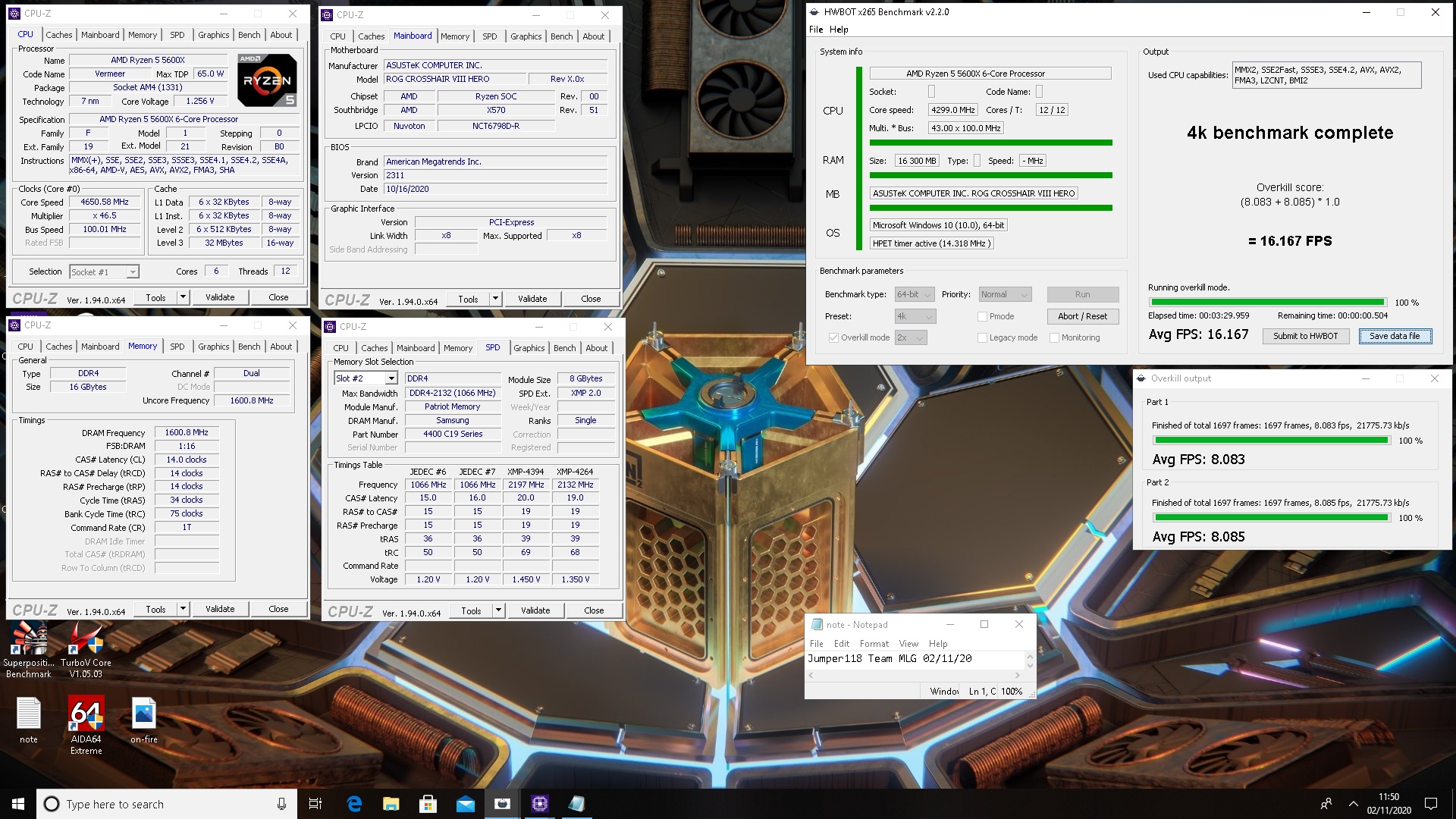Viewport: 1456px width, 819px height.
Task: Open the People icon in system tray
Action: tap(1326, 804)
